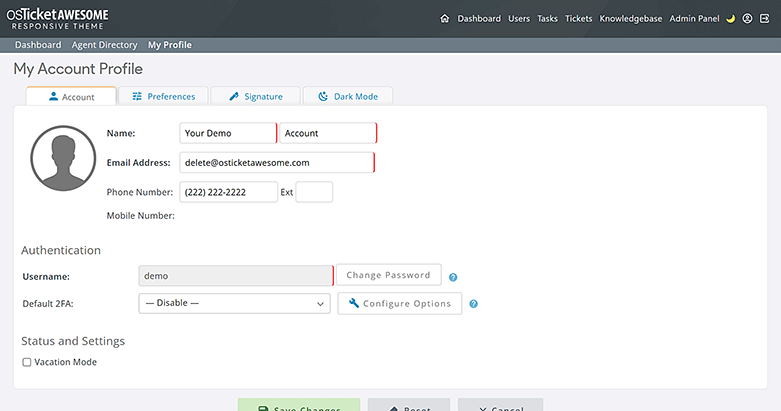Viewport: 781px width, 411px height.
Task: Open the Tickets menu in top navigation
Action: (578, 18)
